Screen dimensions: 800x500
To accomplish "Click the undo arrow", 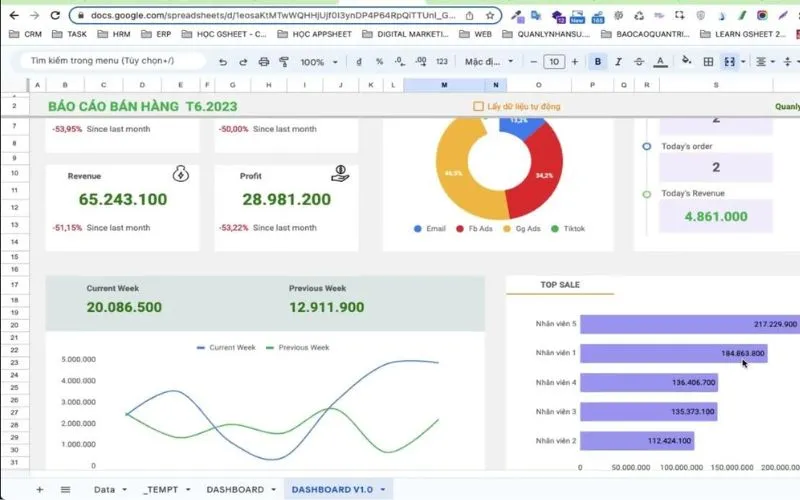I will coord(222,62).
